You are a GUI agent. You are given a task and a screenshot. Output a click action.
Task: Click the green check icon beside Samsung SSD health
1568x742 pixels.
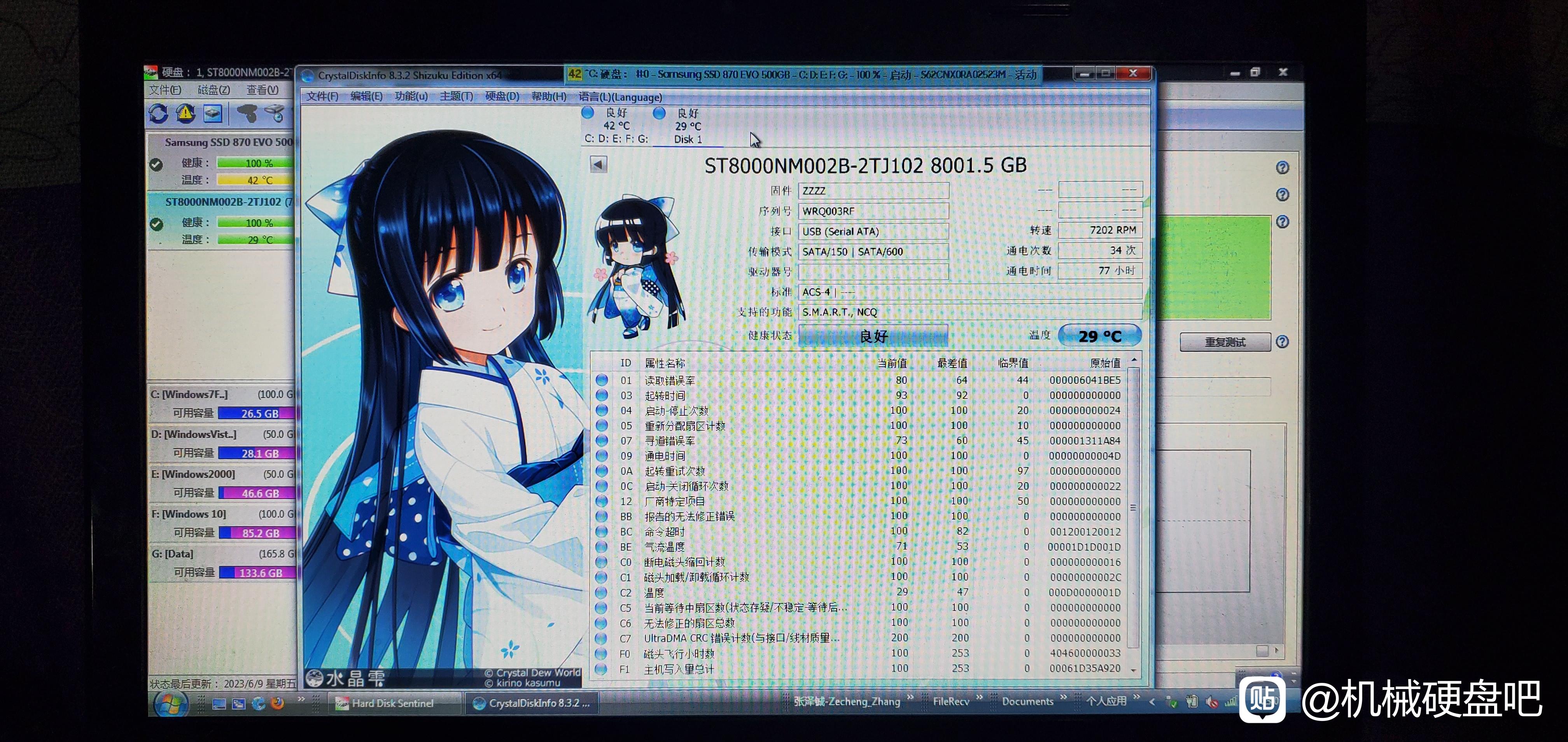click(156, 164)
